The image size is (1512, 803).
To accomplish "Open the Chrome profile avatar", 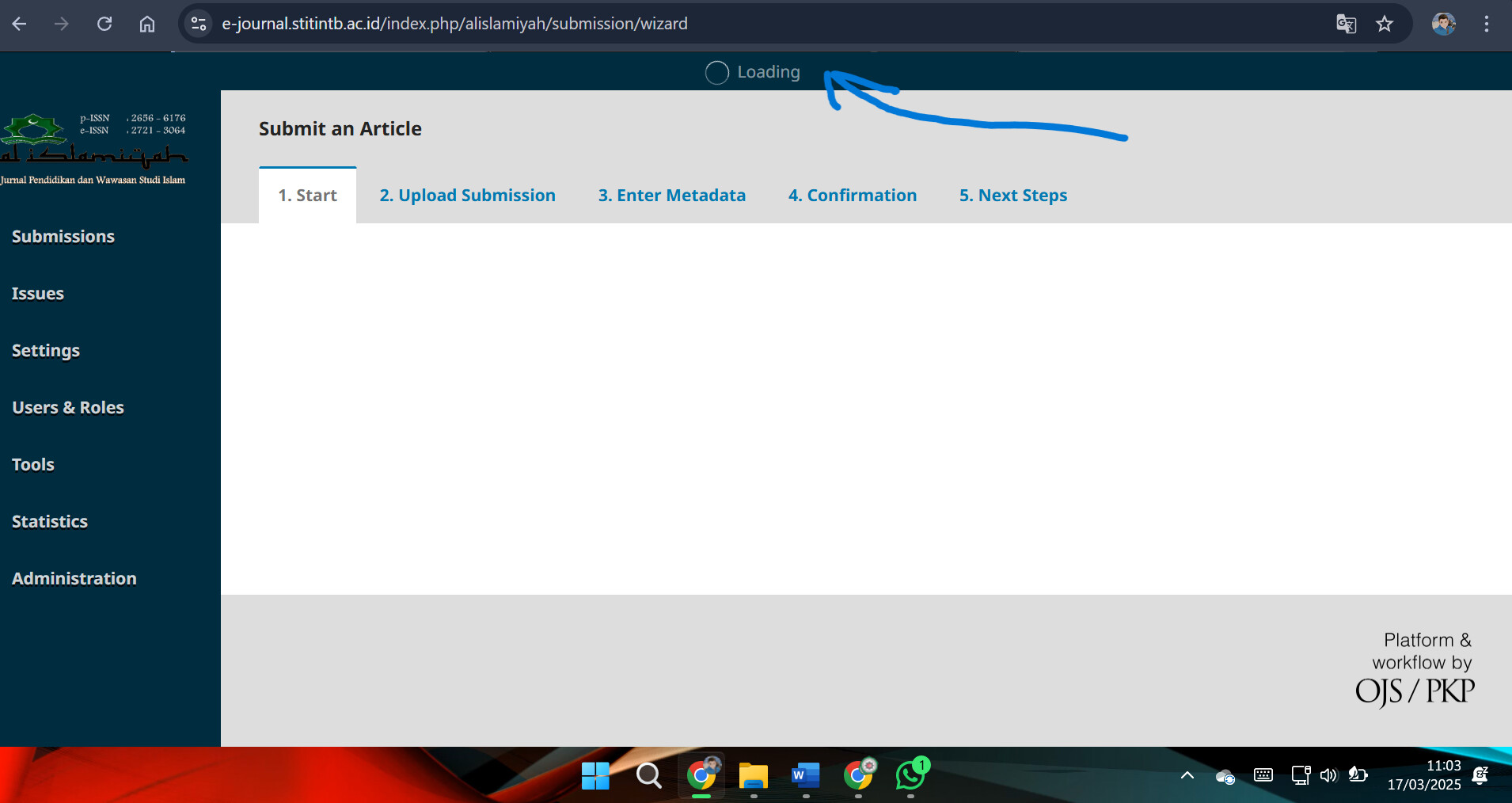I will (1444, 24).
